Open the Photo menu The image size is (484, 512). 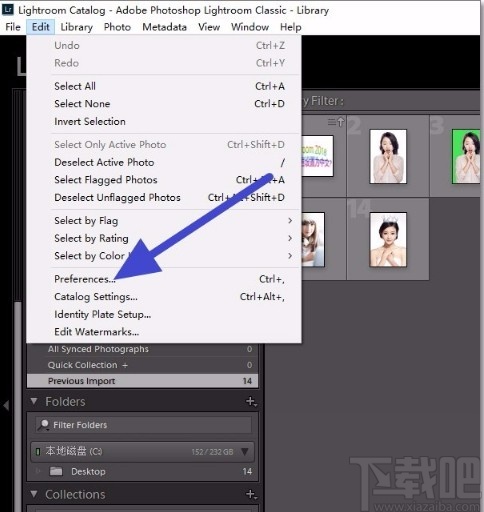click(117, 27)
